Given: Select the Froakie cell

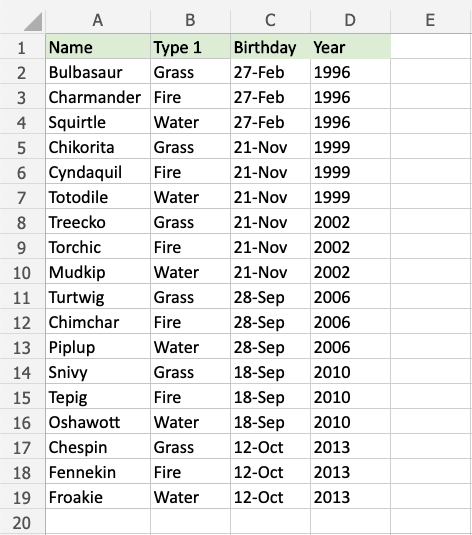Looking at the screenshot, I should 98,496.
